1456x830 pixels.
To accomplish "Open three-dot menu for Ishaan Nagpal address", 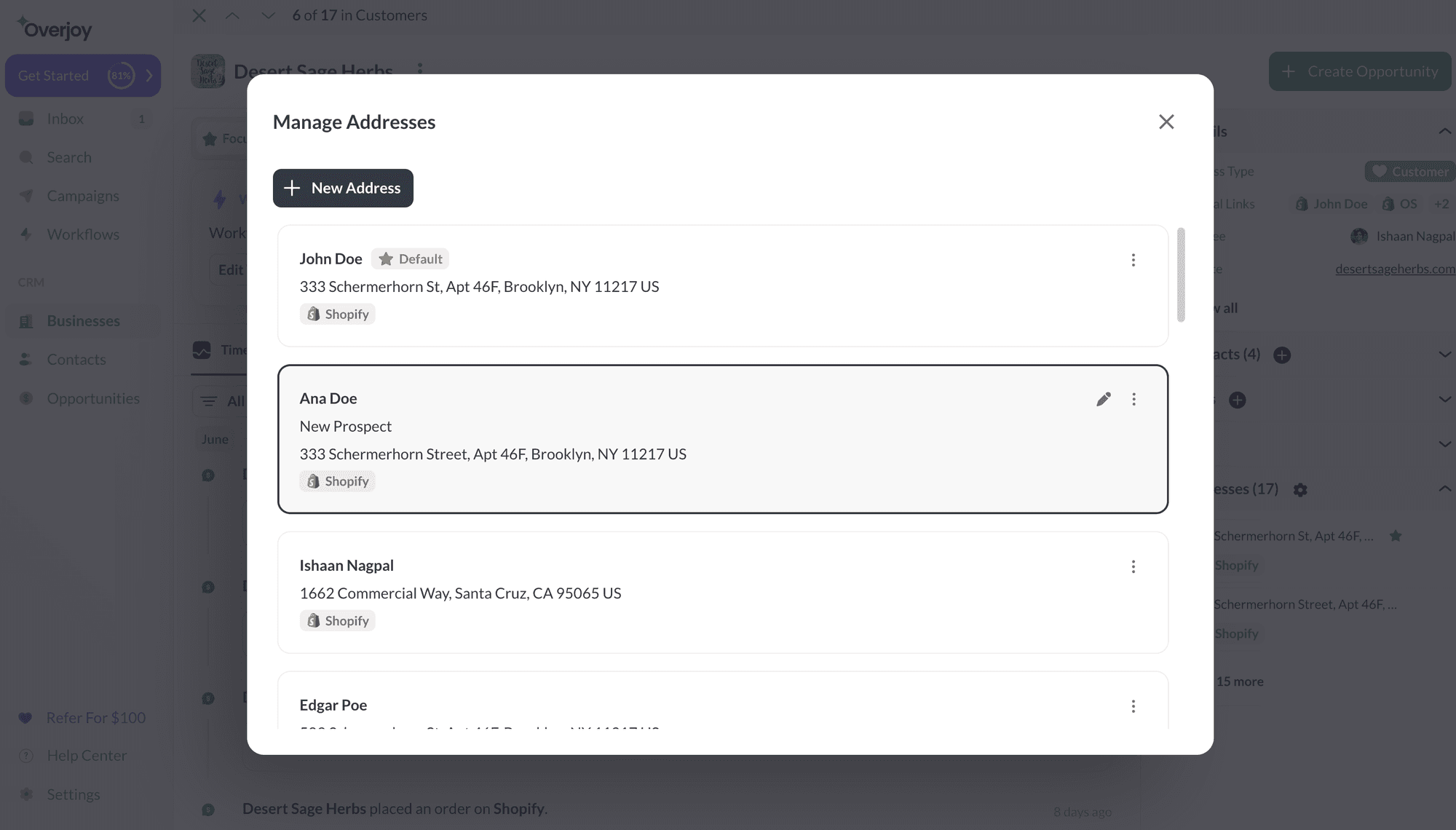I will click(1133, 566).
